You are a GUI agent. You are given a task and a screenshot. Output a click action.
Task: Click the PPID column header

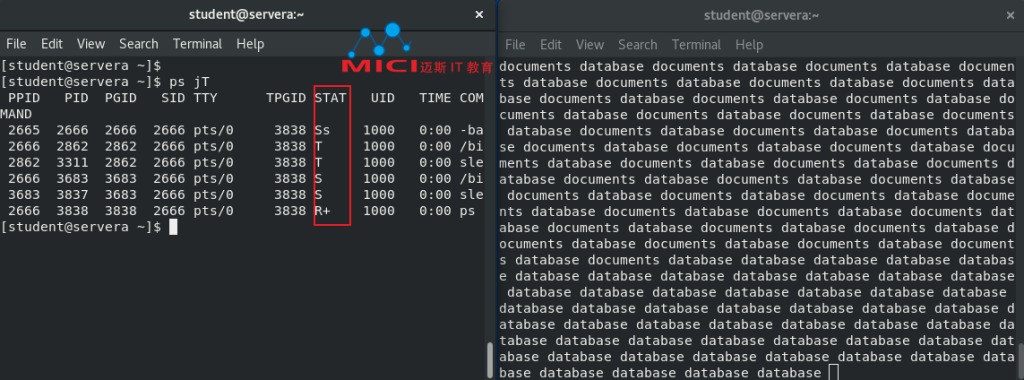coord(24,98)
